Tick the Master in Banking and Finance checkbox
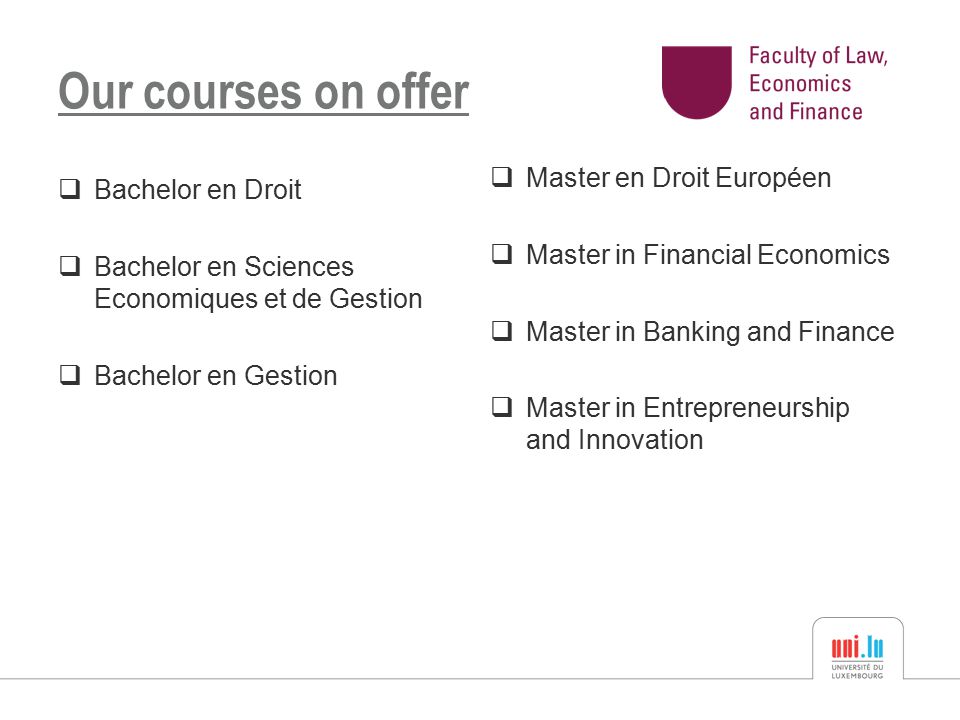This screenshot has height=720, width=960. [502, 331]
